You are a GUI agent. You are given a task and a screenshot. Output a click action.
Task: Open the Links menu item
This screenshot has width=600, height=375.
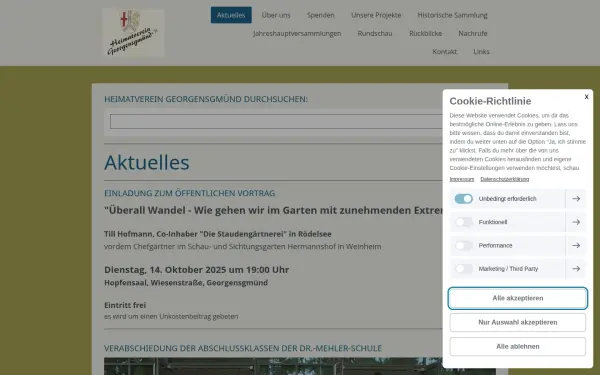tap(481, 51)
